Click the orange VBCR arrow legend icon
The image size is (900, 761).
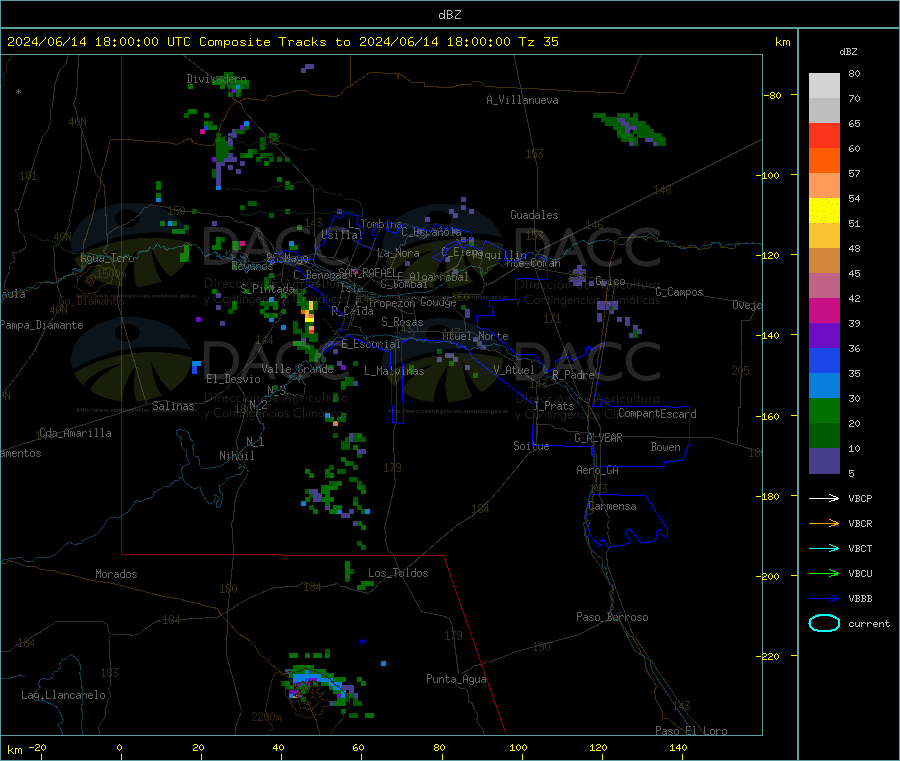click(824, 523)
